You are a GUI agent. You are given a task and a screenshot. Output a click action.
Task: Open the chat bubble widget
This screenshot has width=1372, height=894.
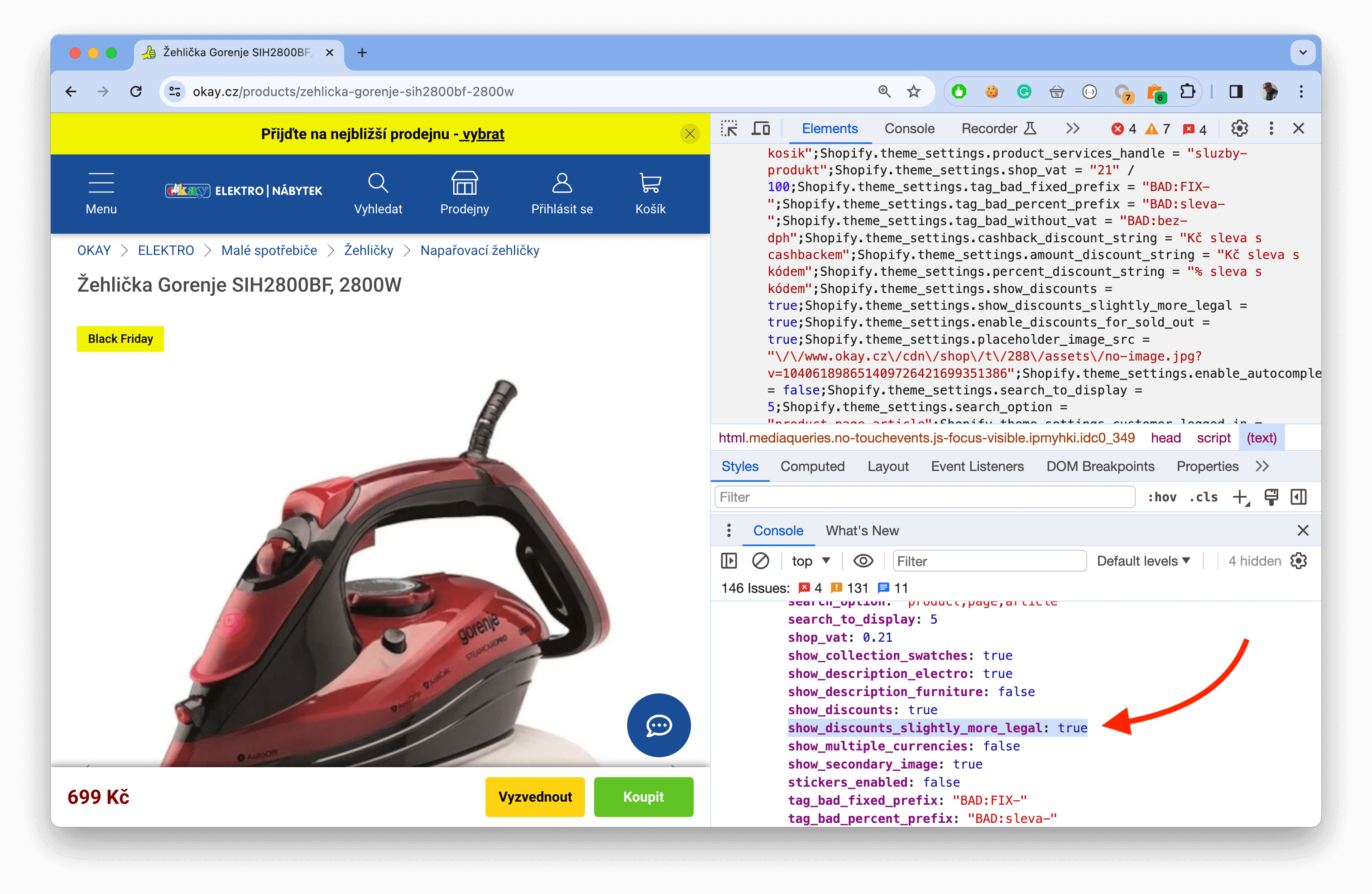point(658,725)
